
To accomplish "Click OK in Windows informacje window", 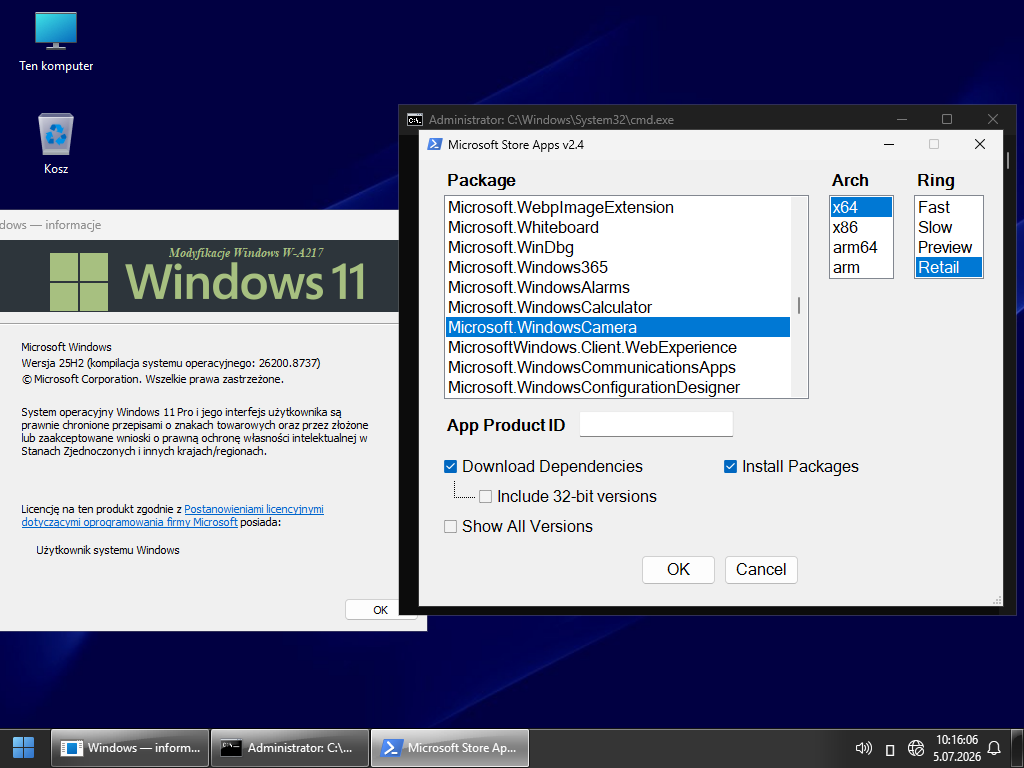I will [381, 609].
